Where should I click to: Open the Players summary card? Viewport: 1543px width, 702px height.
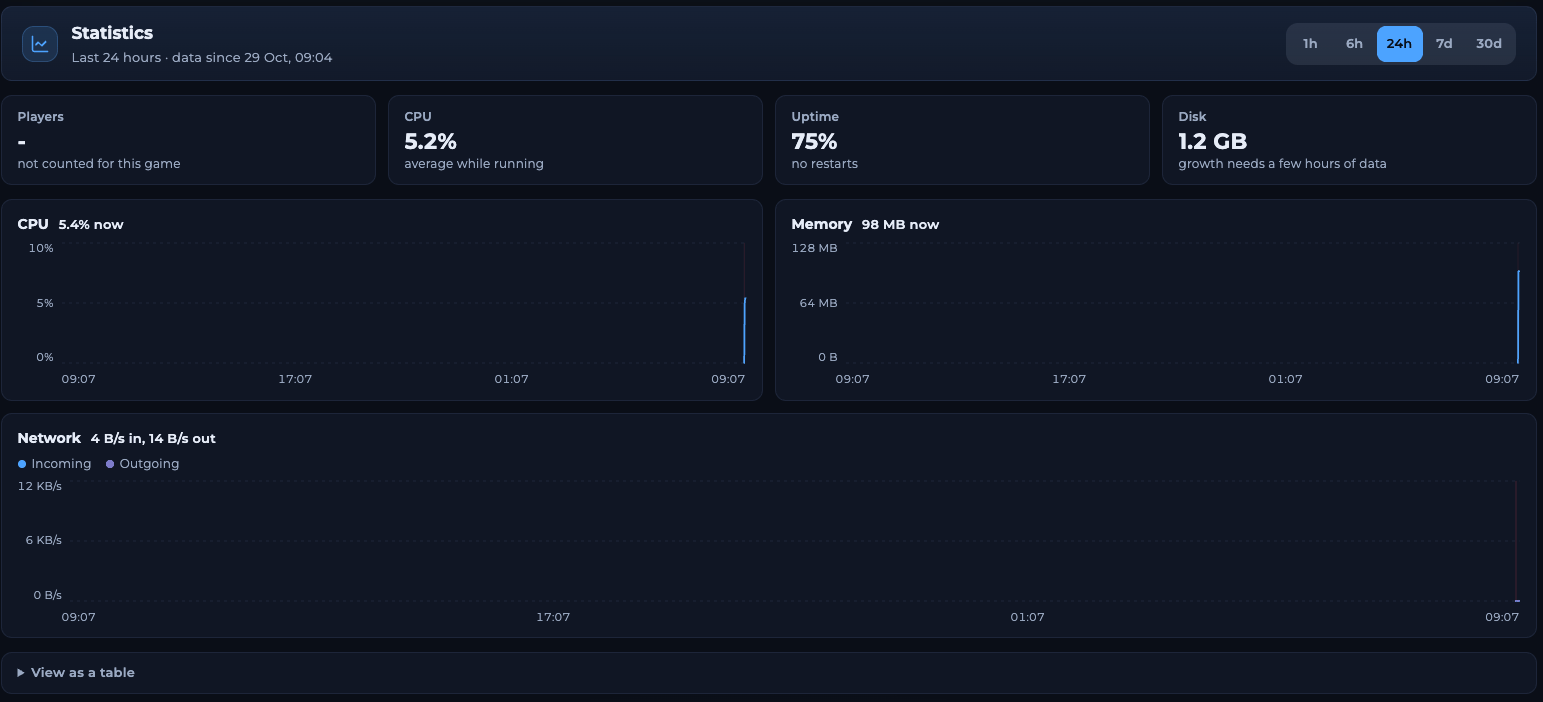(188, 140)
